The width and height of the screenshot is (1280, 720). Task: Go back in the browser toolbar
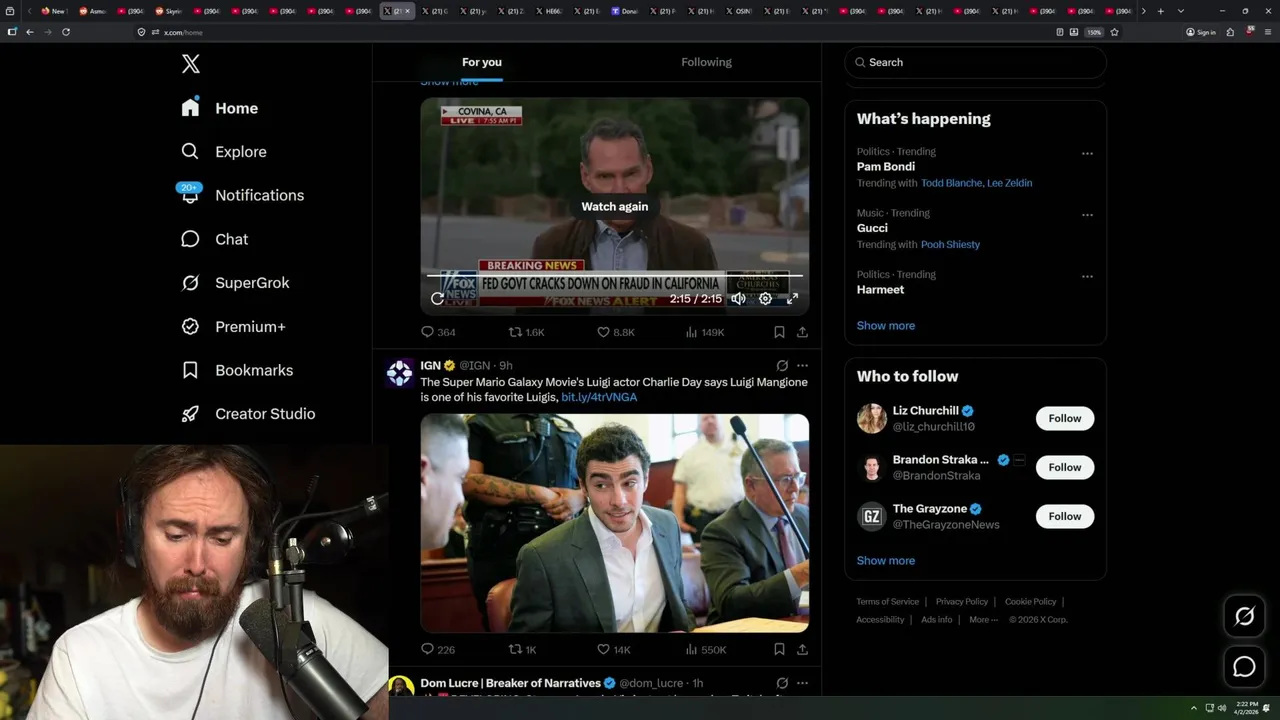click(30, 32)
